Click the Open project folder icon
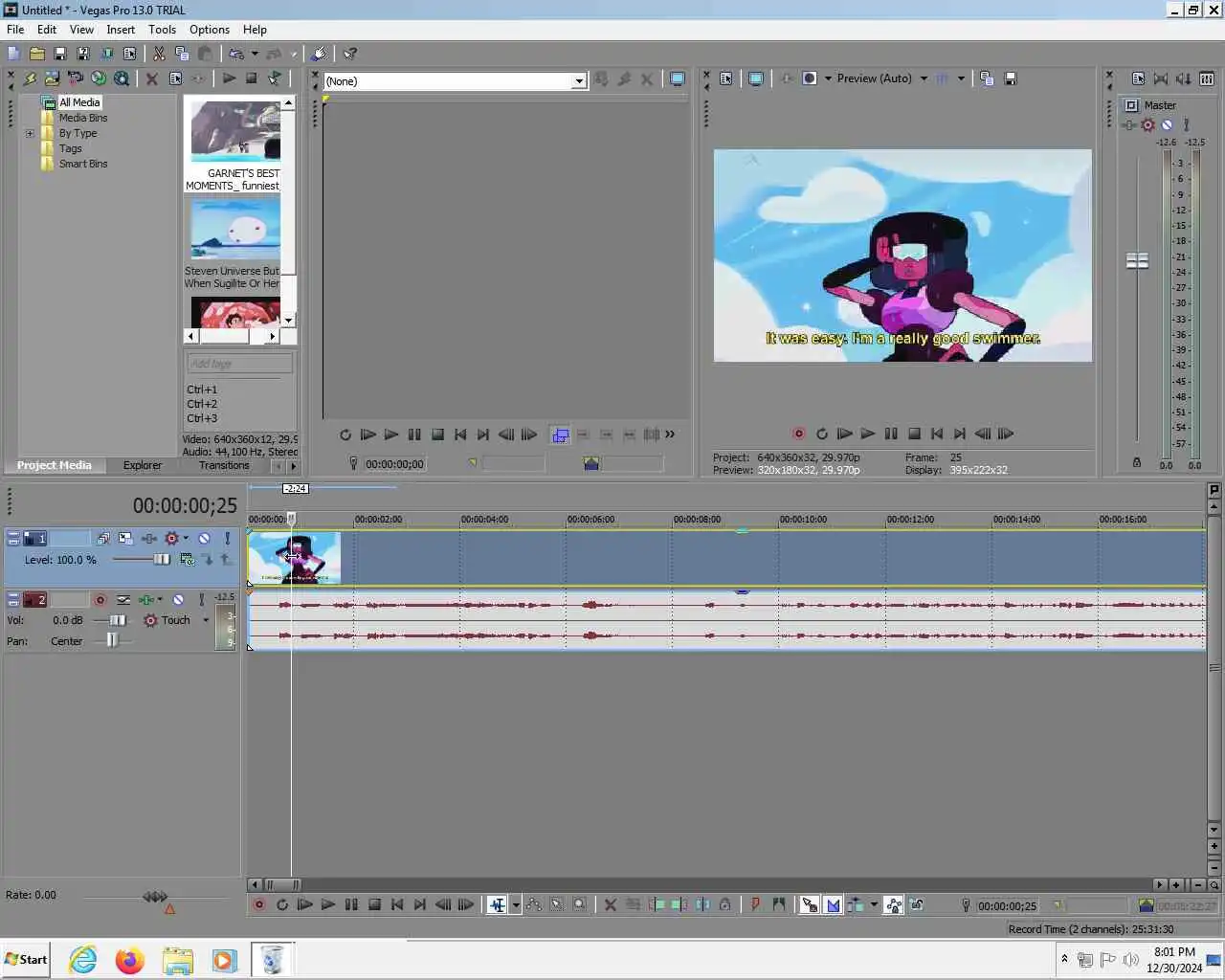 (x=37, y=54)
